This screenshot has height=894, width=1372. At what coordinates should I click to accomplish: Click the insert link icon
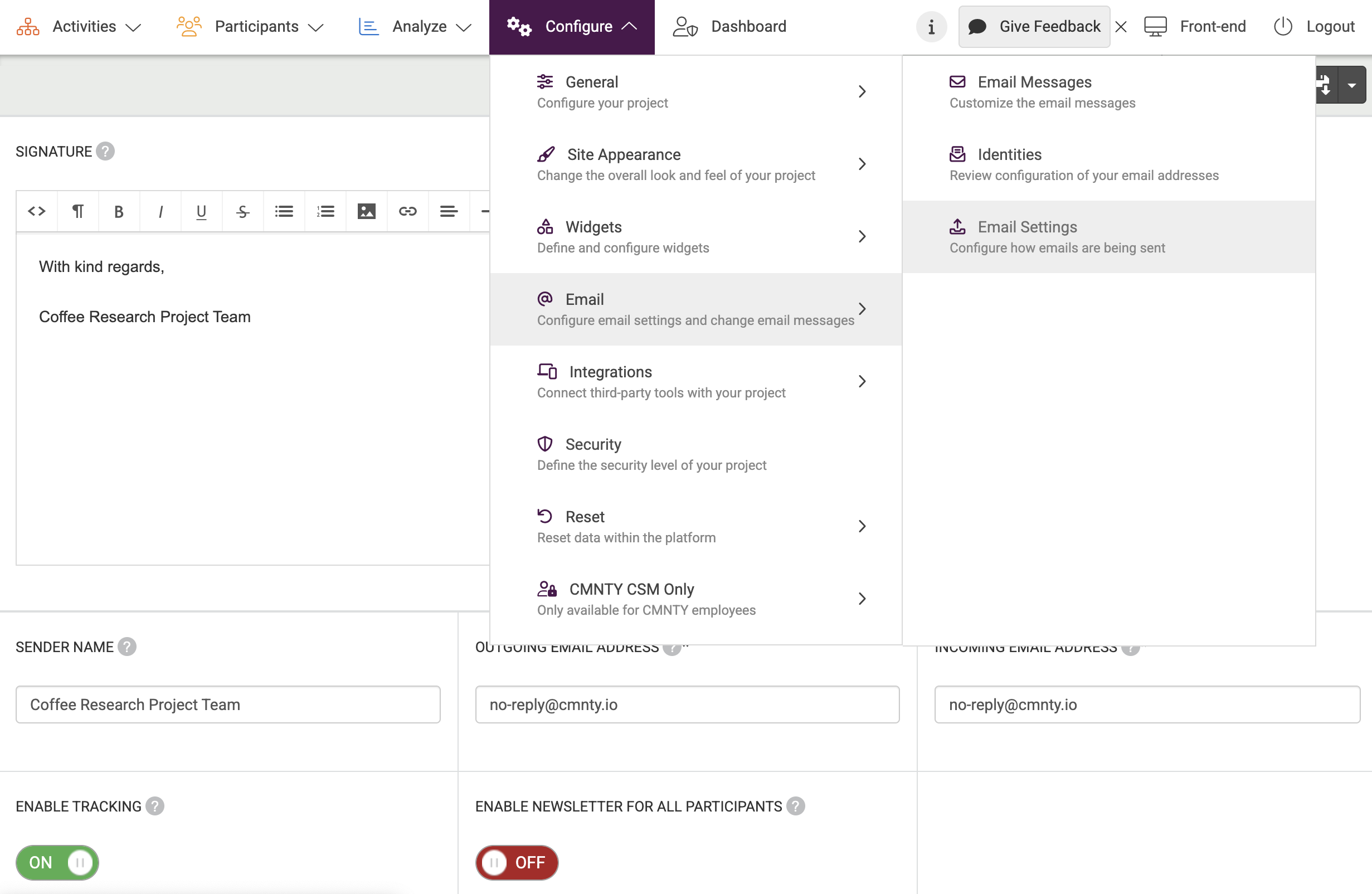pyautogui.click(x=407, y=212)
